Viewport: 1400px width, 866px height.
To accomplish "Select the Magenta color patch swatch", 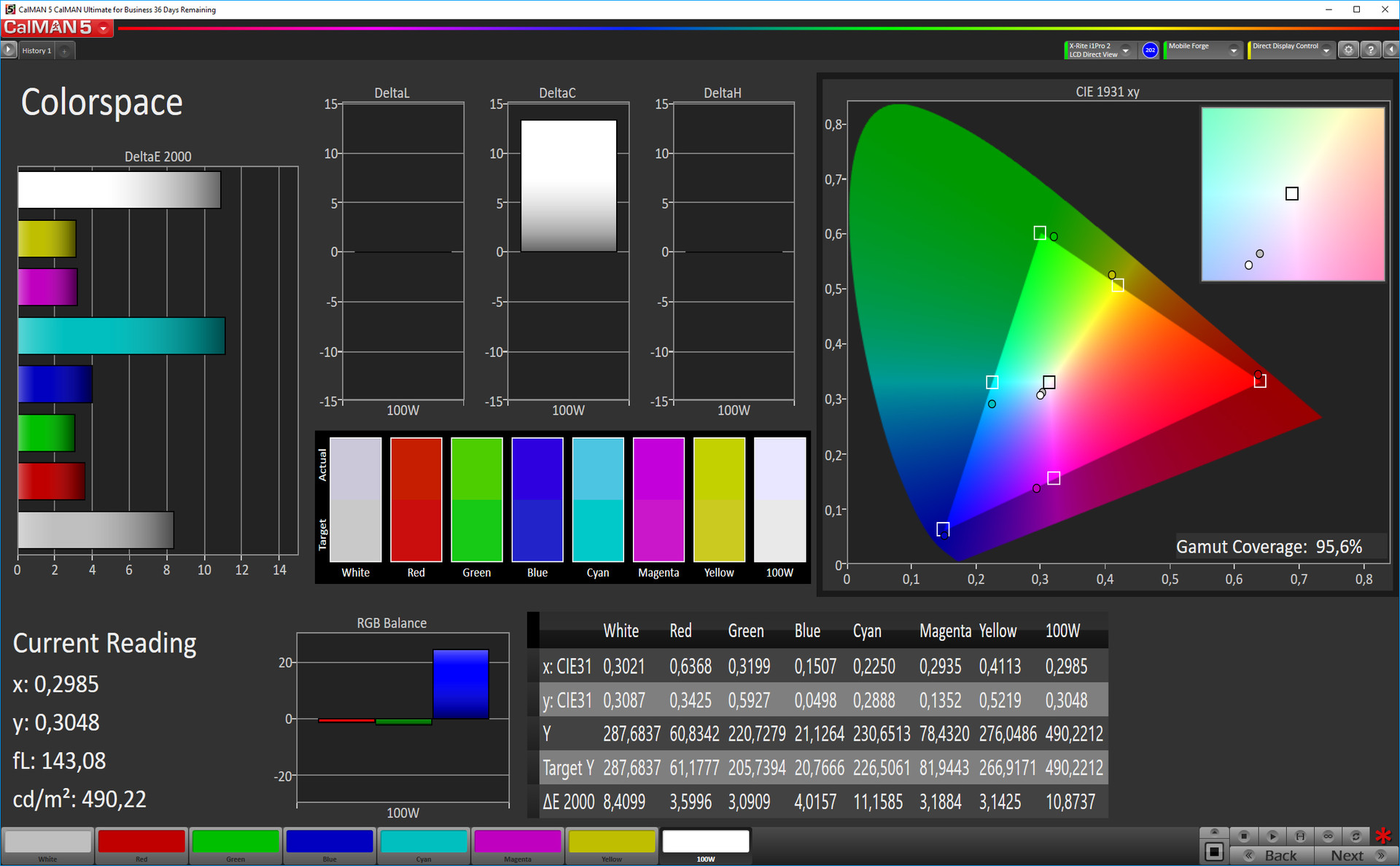I will tap(518, 844).
